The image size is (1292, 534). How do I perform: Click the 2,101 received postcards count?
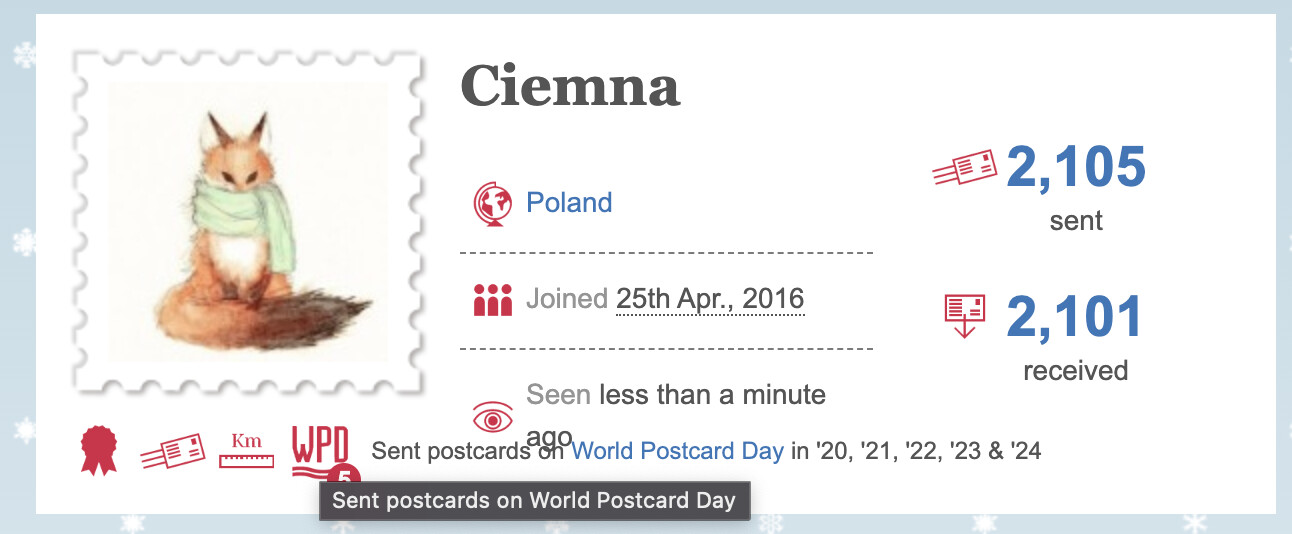(1075, 316)
